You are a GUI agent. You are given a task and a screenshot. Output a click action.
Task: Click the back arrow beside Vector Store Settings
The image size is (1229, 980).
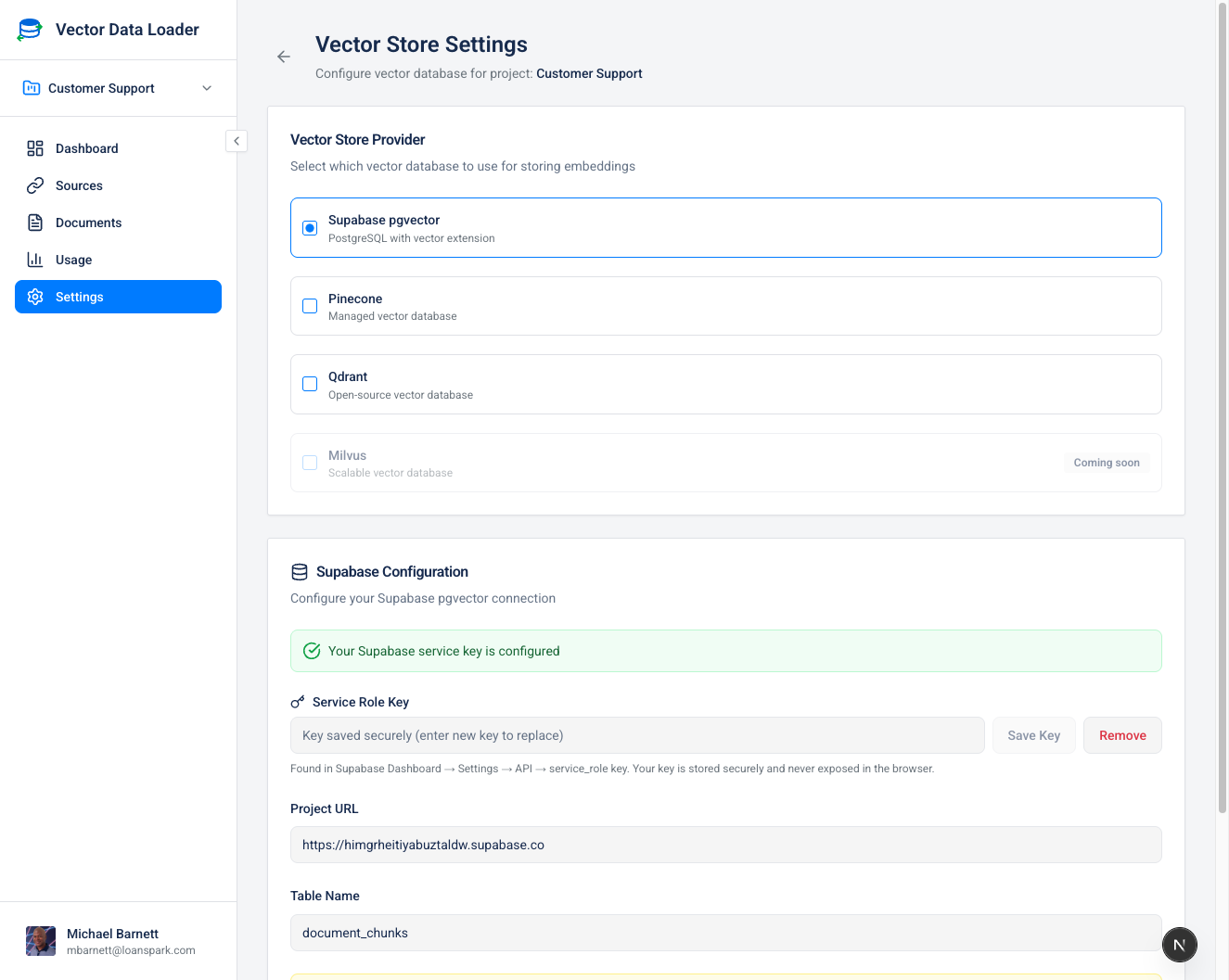click(284, 57)
